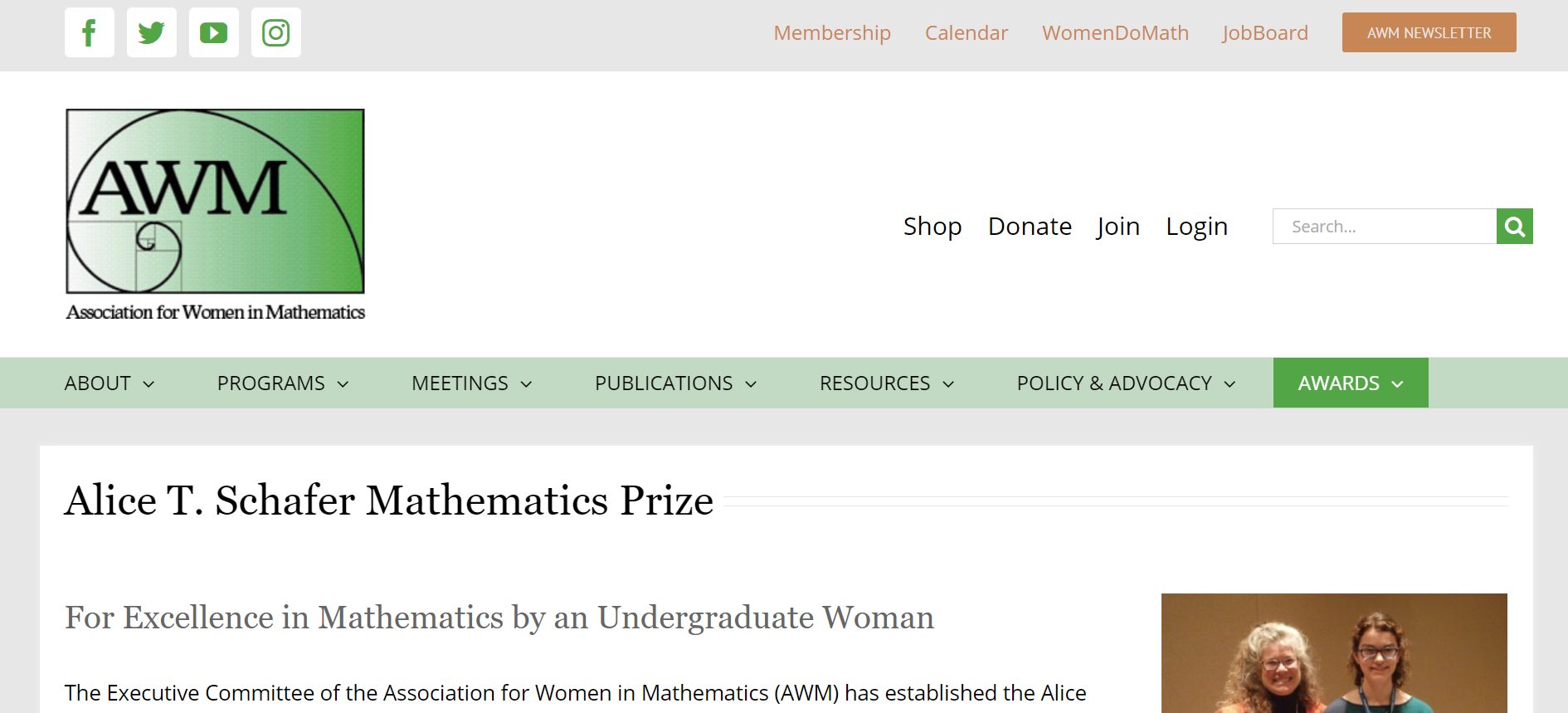Expand the About dropdown menu

(110, 383)
